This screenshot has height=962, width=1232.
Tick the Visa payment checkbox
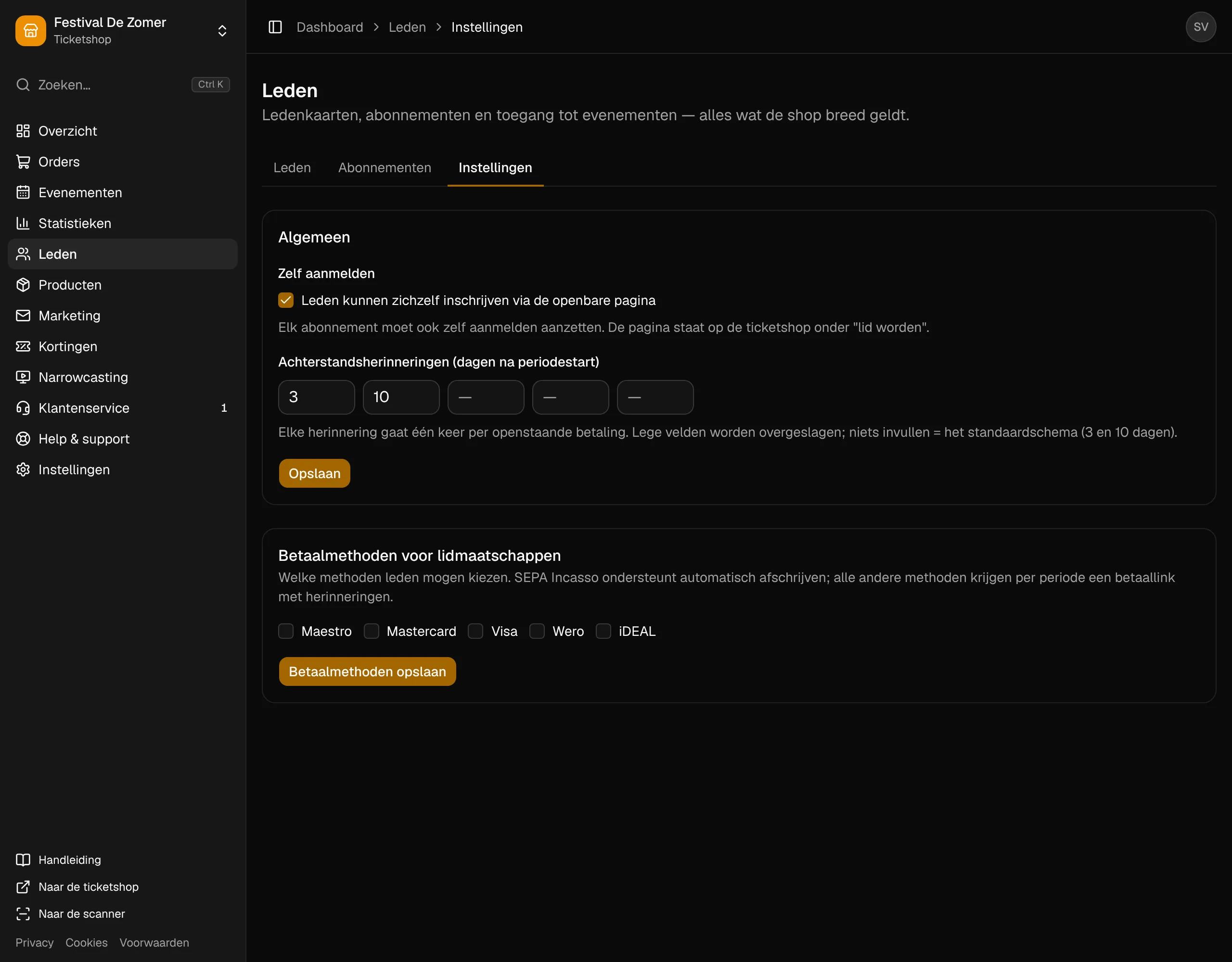click(x=475, y=631)
